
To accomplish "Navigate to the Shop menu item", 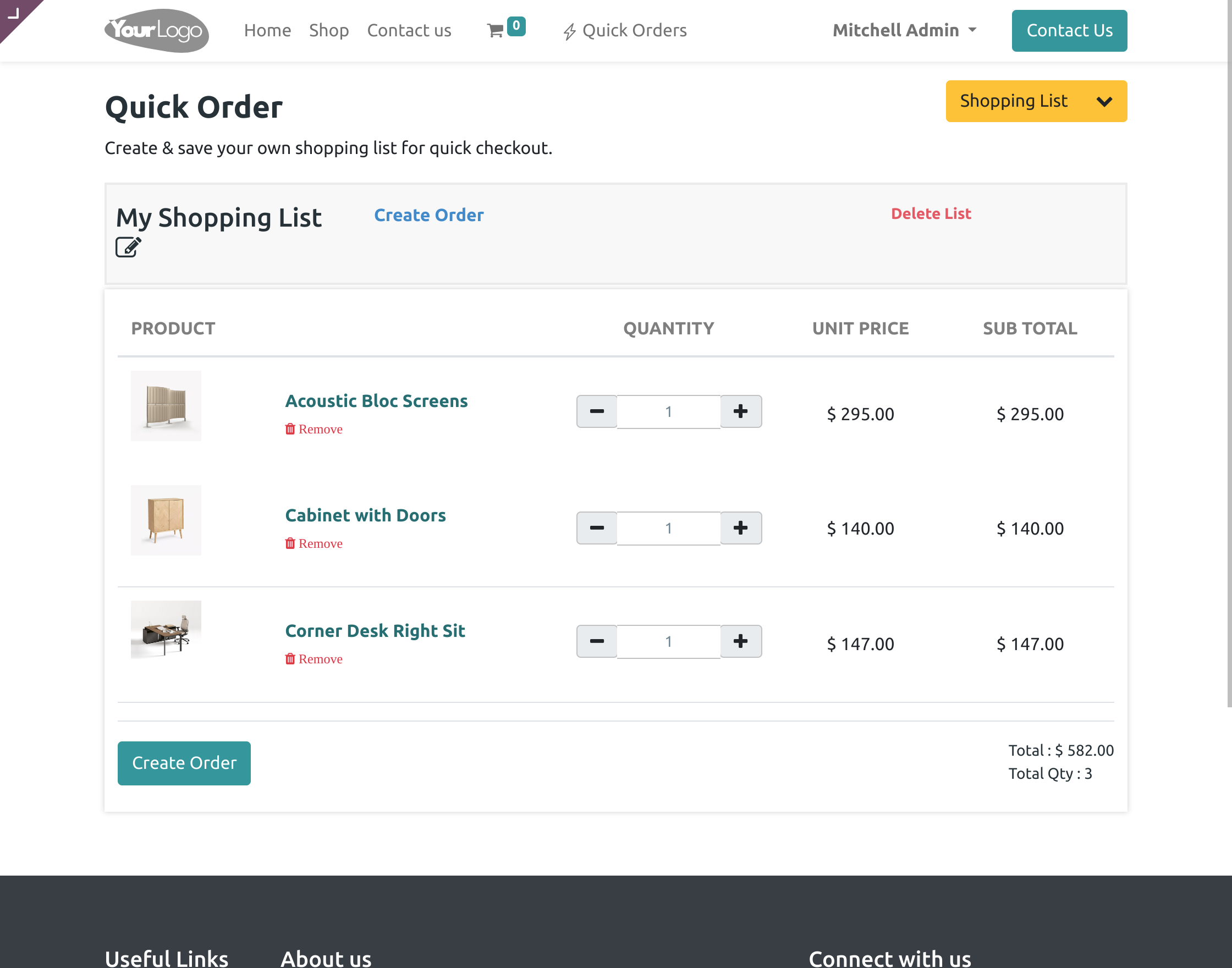I will 329,31.
